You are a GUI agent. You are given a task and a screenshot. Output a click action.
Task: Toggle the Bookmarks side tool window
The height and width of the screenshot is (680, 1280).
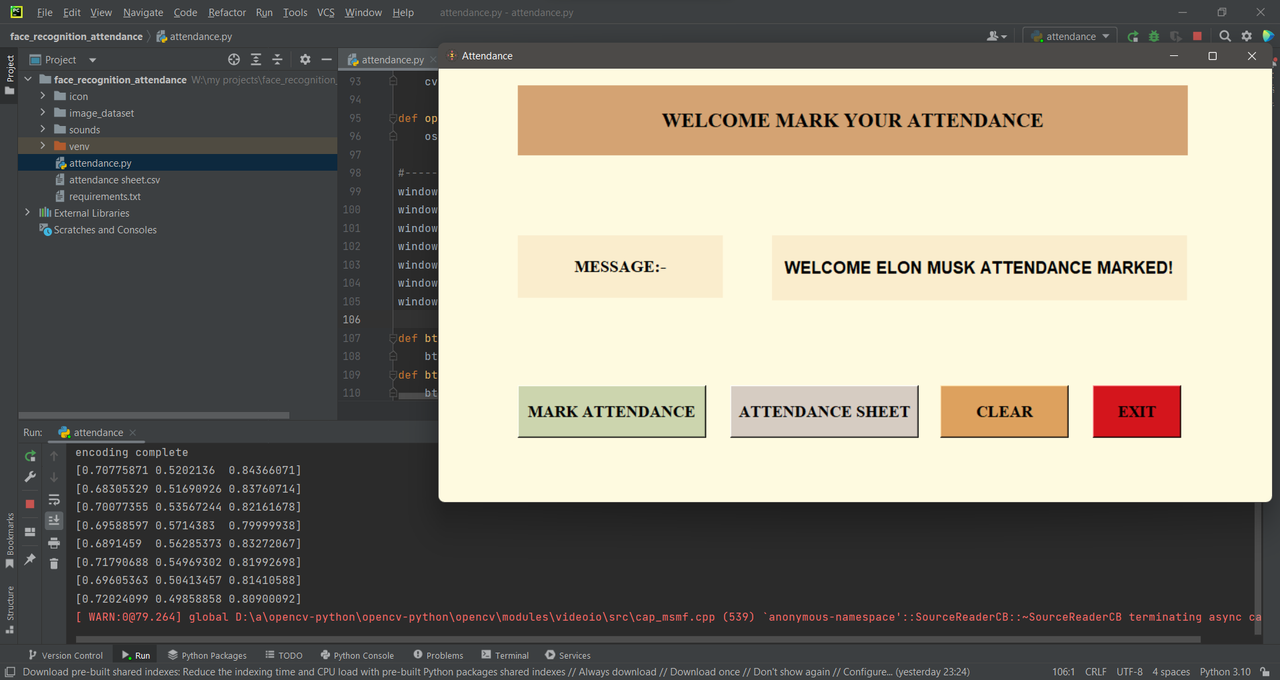(9, 540)
